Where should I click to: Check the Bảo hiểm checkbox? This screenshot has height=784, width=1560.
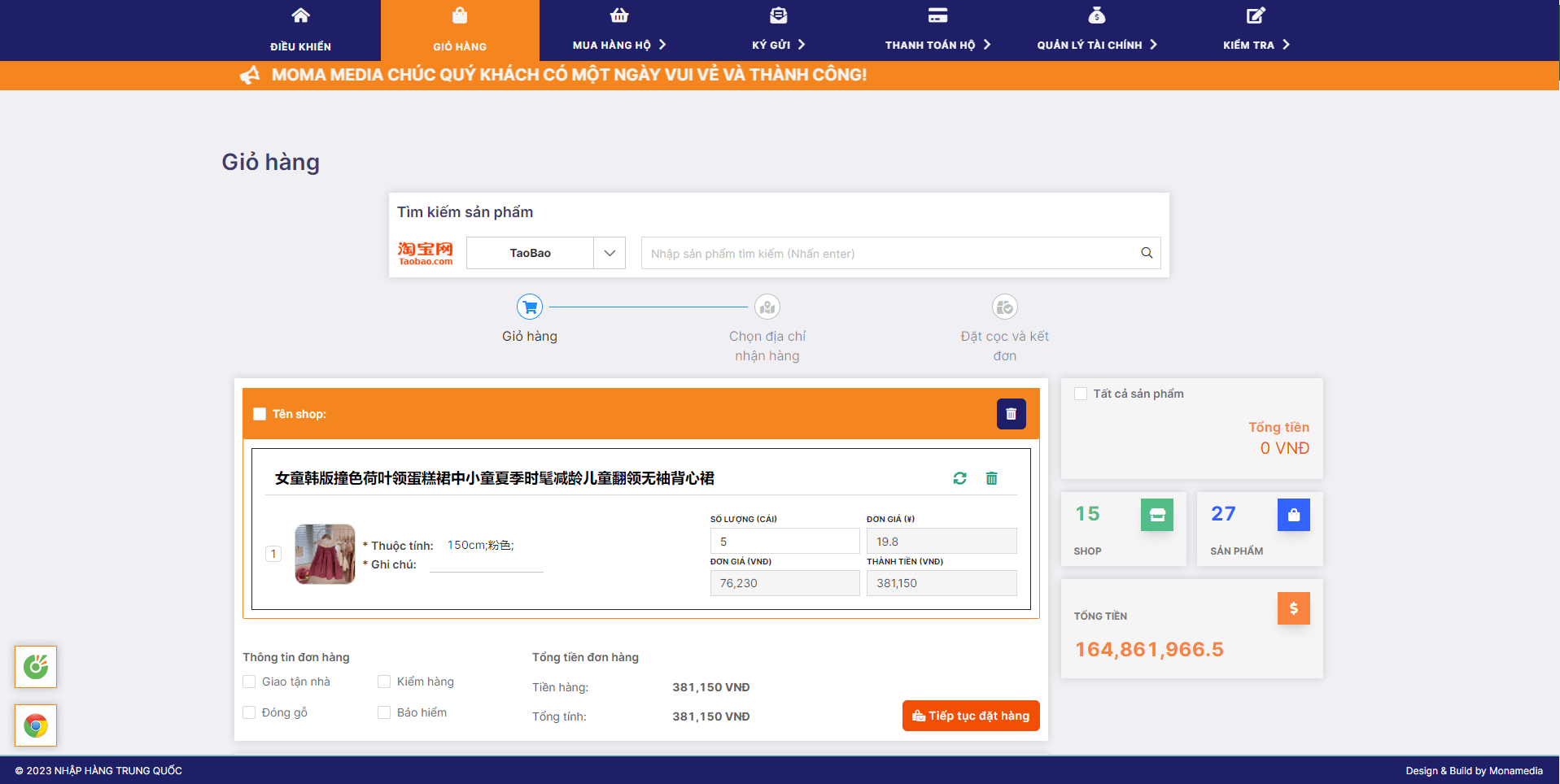384,712
